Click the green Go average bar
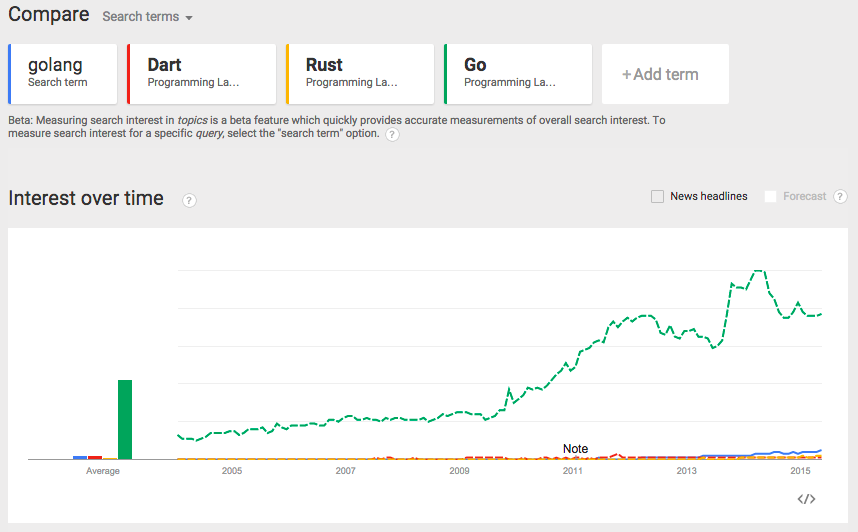Screen dimensions: 858x532 click(125, 419)
